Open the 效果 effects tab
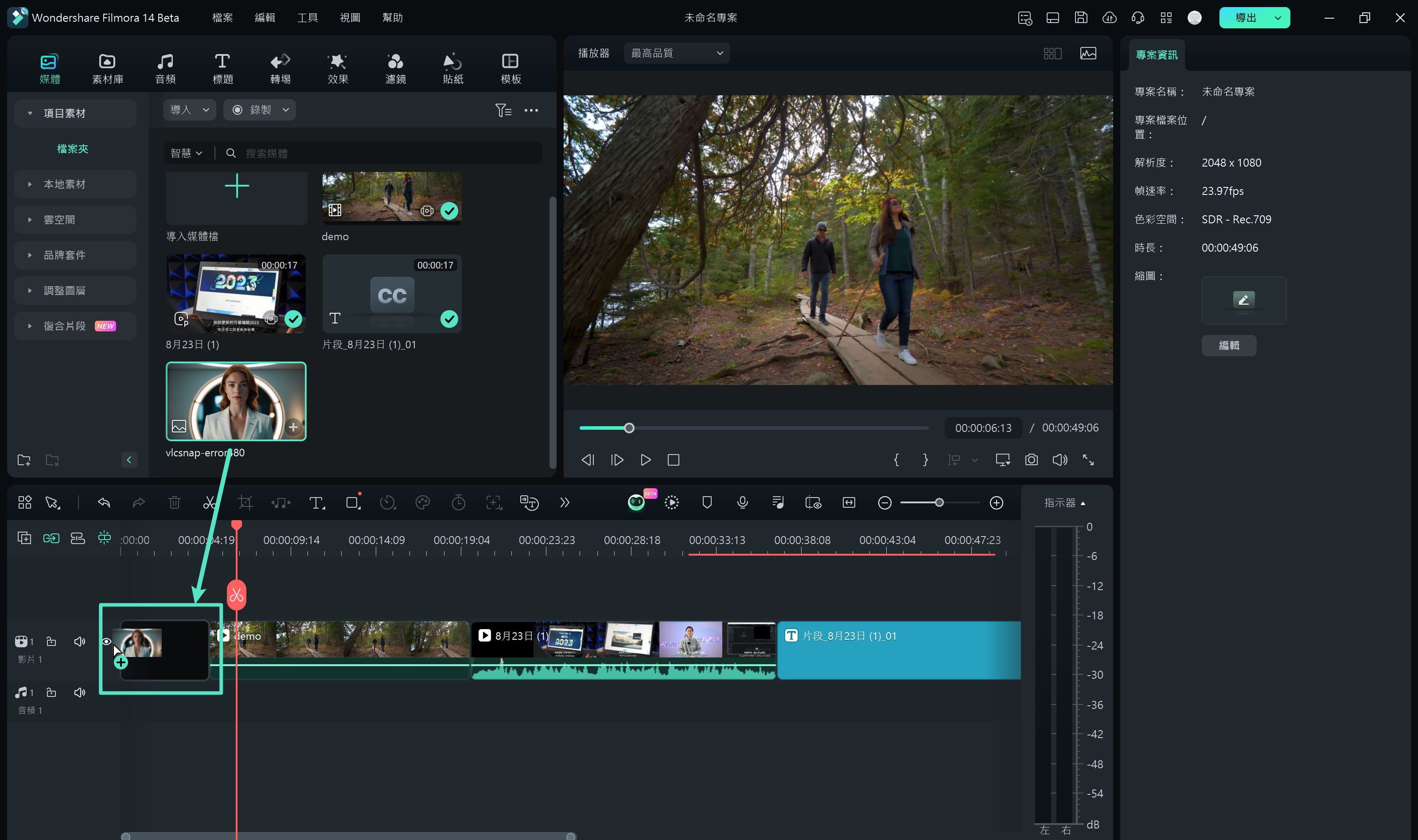This screenshot has width=1418, height=840. [x=338, y=69]
